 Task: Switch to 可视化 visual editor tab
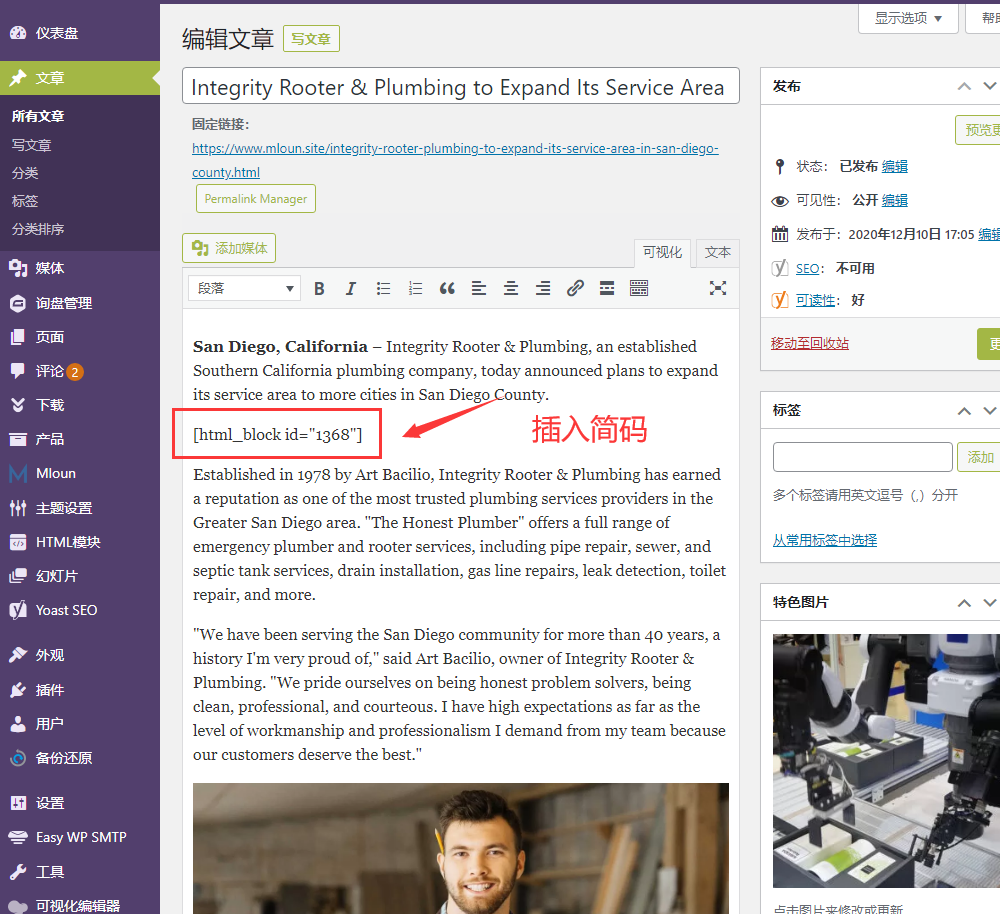click(x=663, y=253)
